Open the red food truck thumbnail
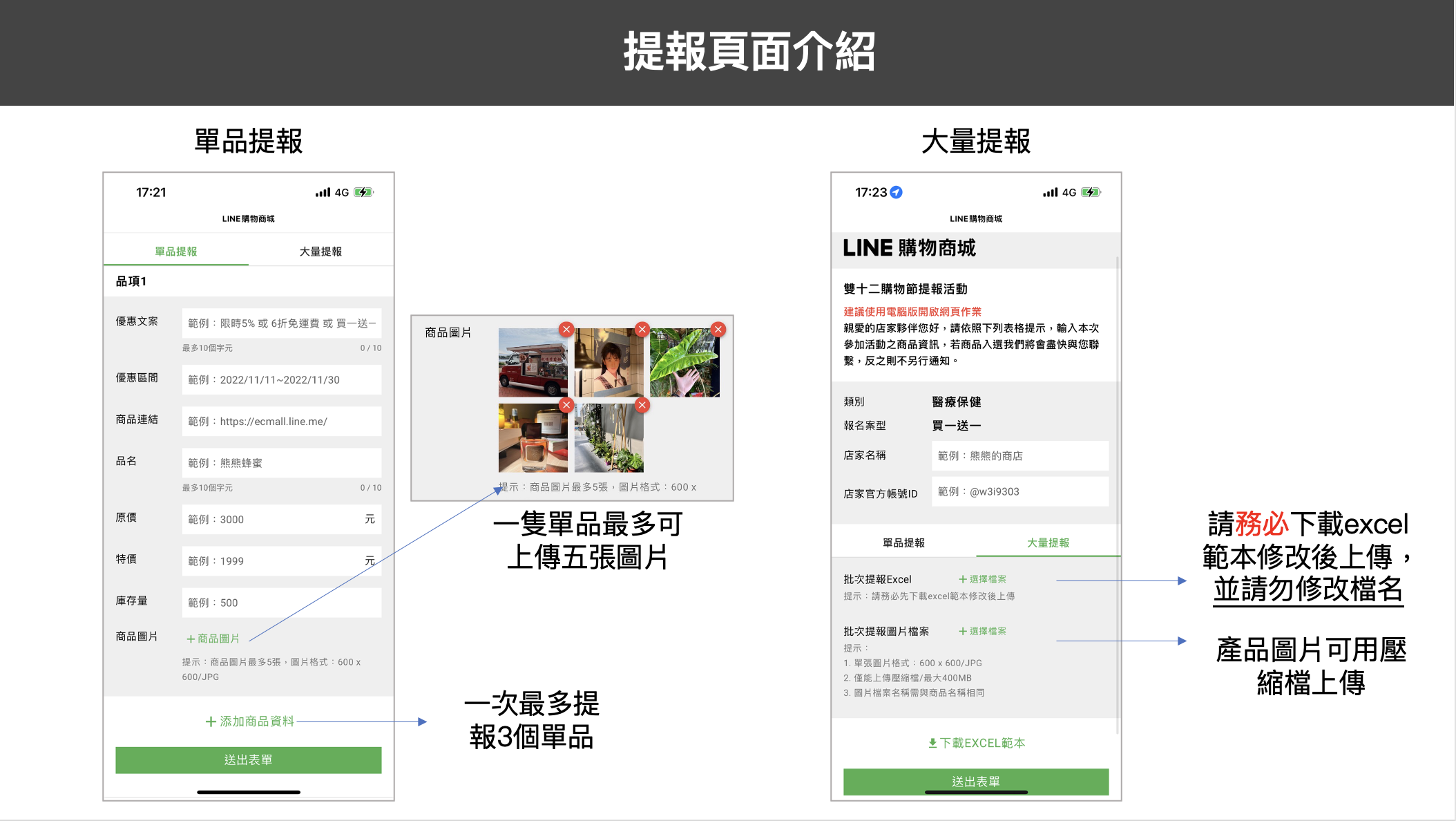The width and height of the screenshot is (1456, 821). click(533, 363)
